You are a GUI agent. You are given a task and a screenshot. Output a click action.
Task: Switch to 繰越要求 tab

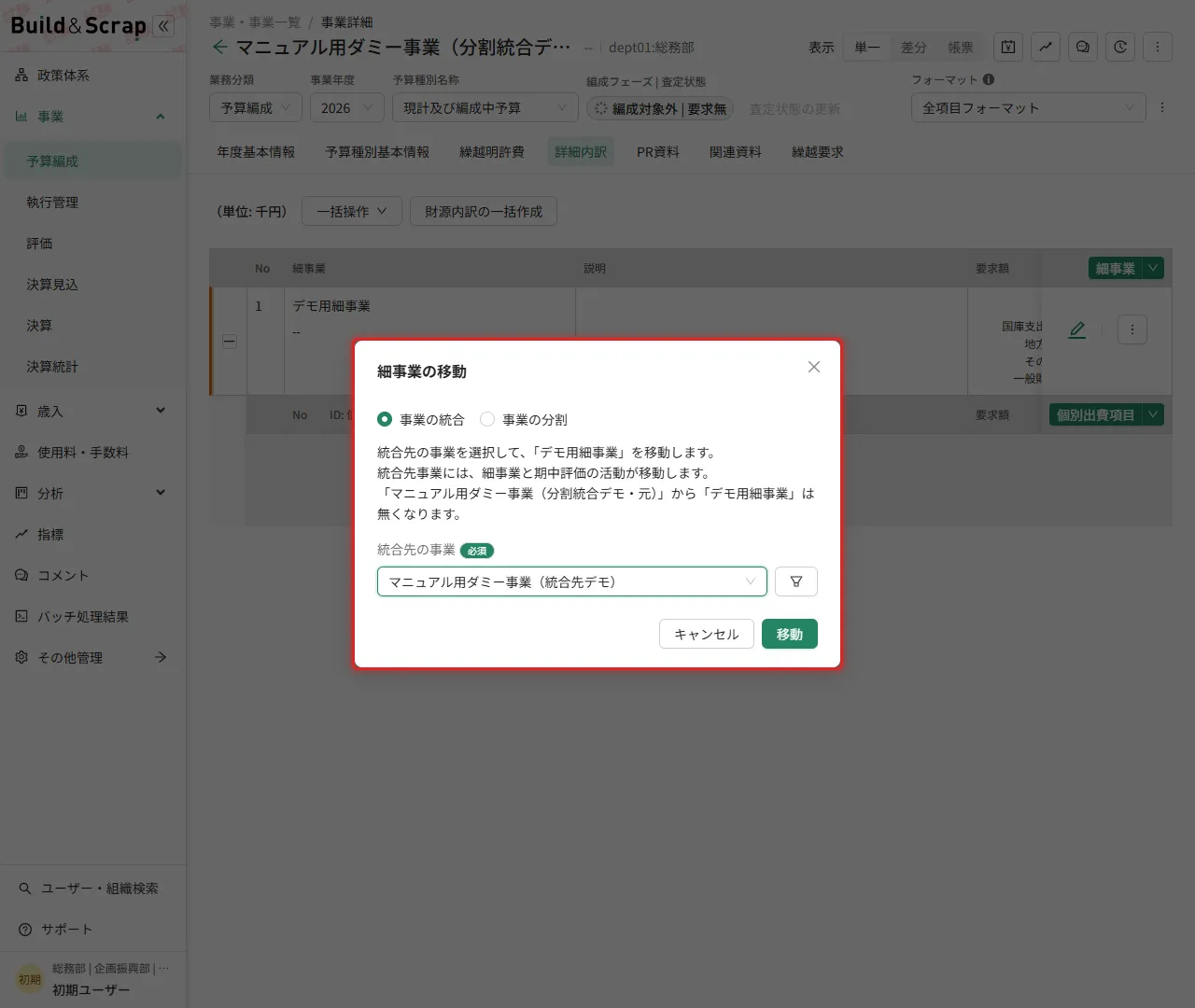coord(818,151)
